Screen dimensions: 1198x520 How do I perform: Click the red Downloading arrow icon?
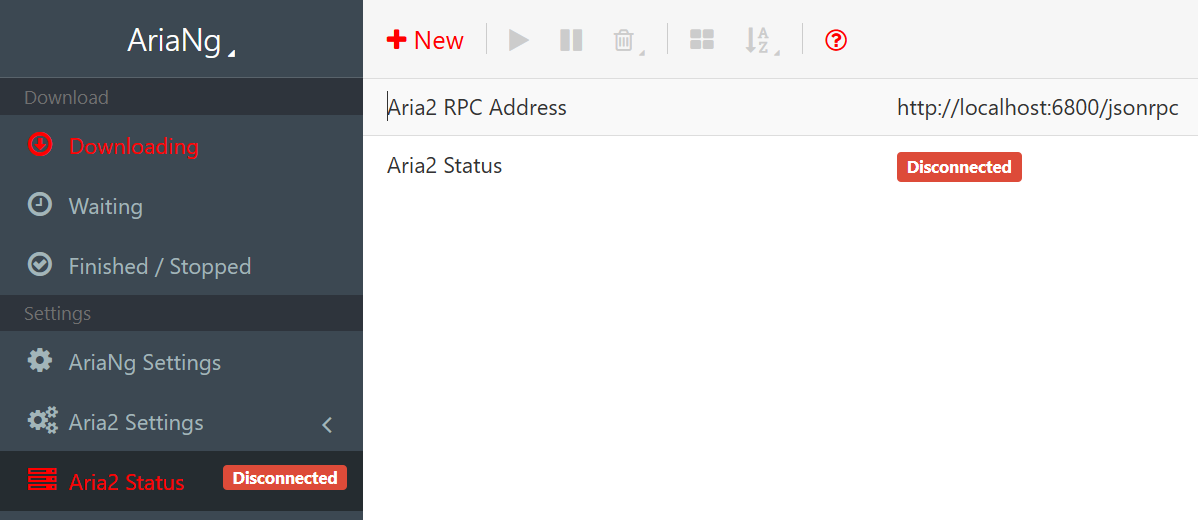tap(40, 144)
